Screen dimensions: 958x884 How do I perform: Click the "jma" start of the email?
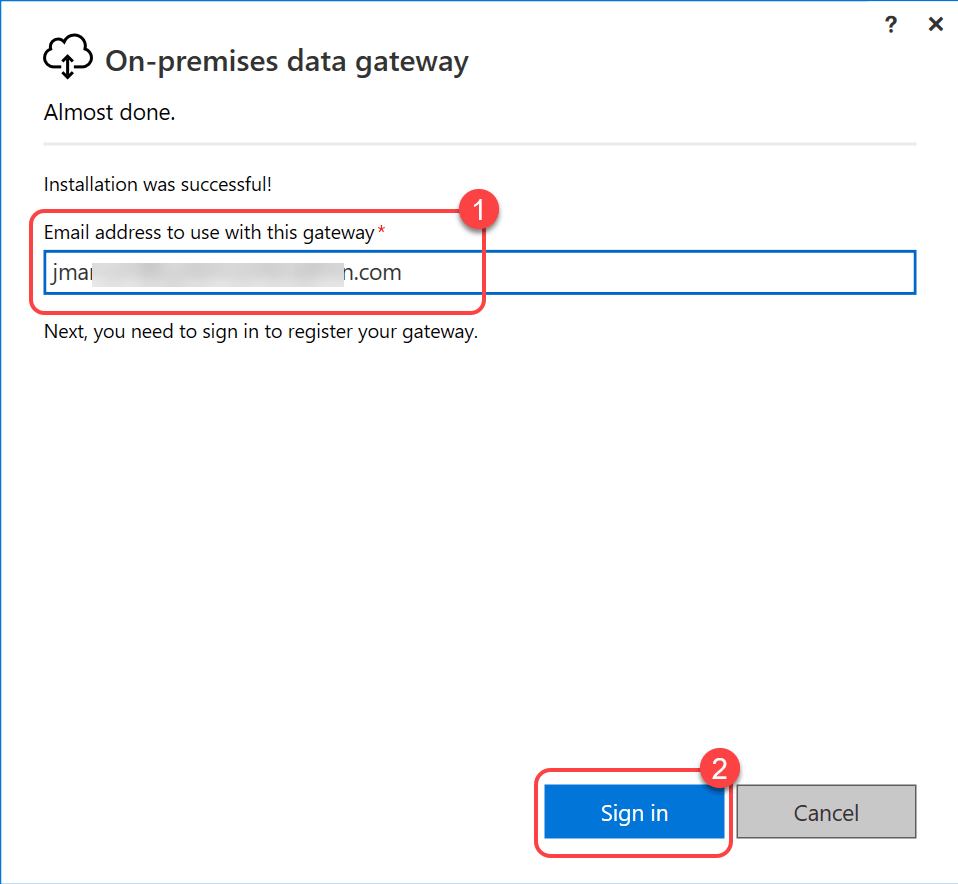[x=70, y=273]
